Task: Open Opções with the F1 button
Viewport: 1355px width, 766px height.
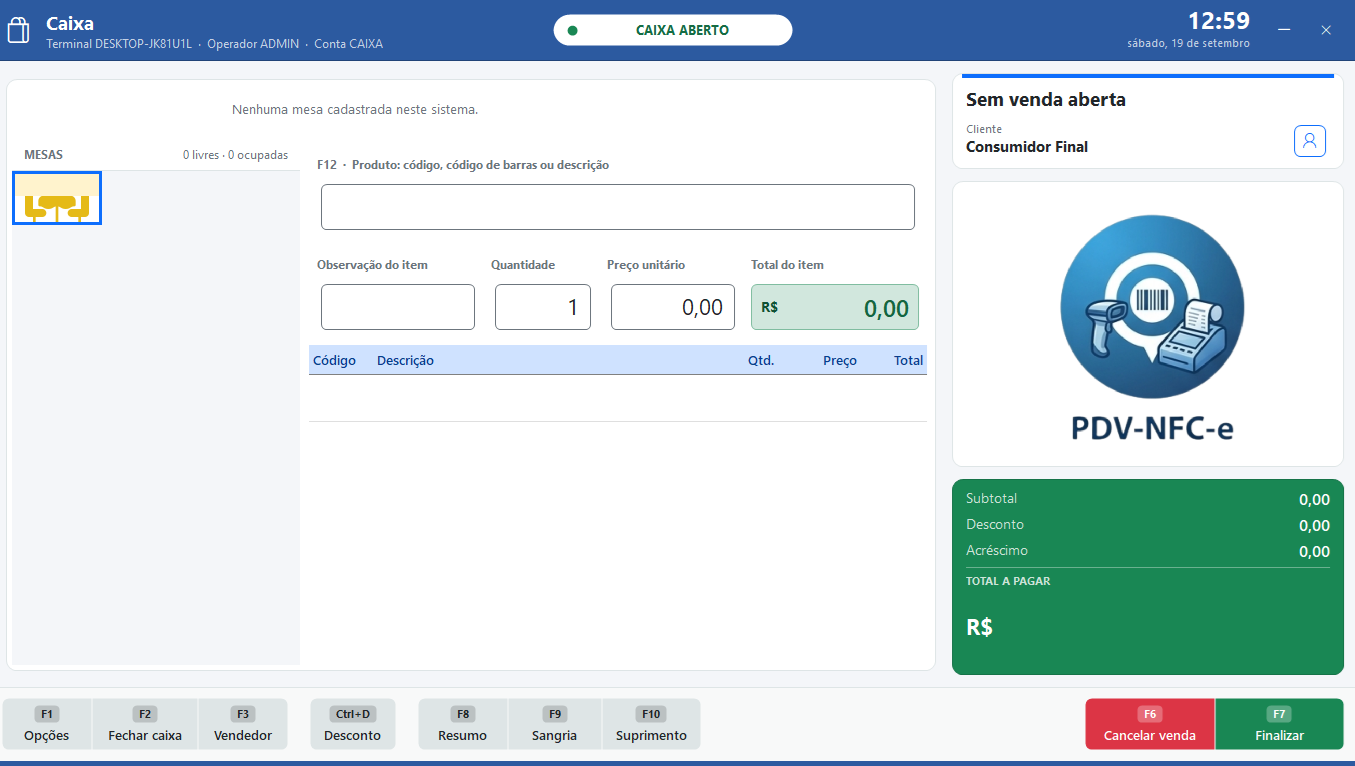Action: pyautogui.click(x=47, y=724)
